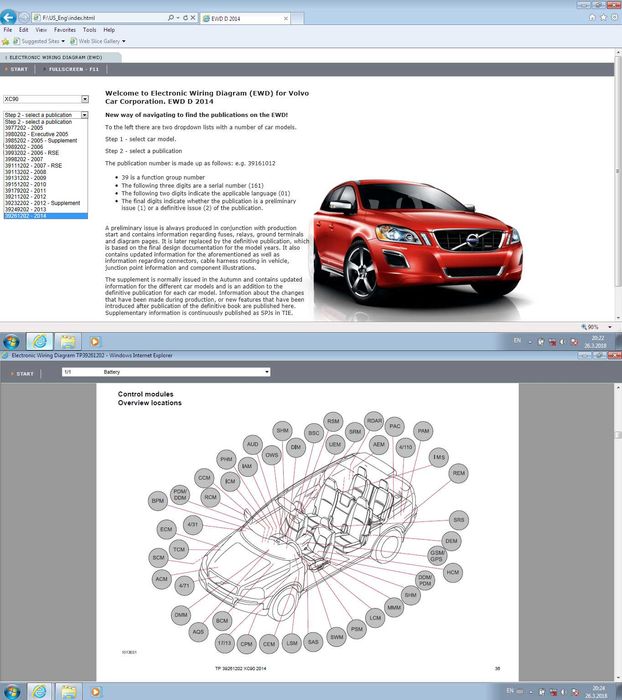Image resolution: width=622 pixels, height=700 pixels.
Task: Click the ECM control module bubble
Action: pos(166,528)
